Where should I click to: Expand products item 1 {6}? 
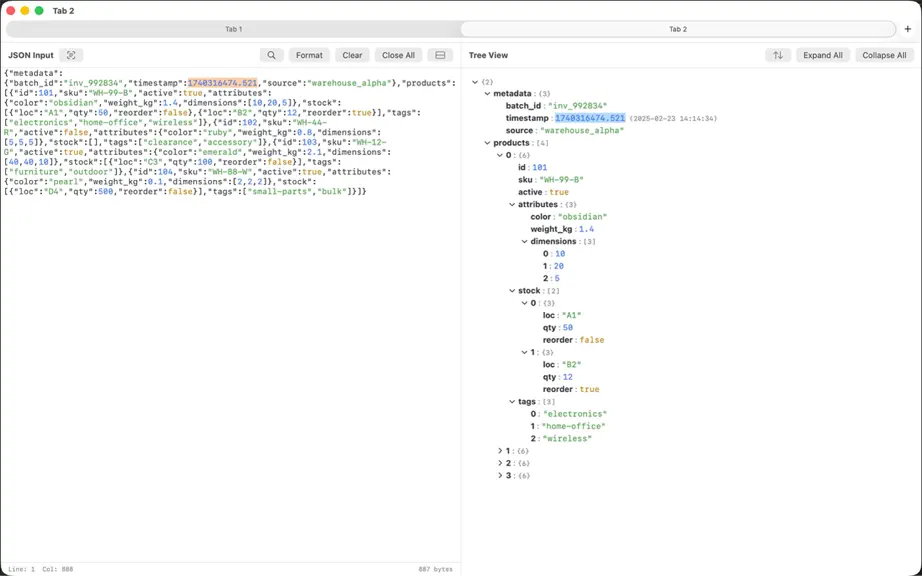[x=500, y=451]
